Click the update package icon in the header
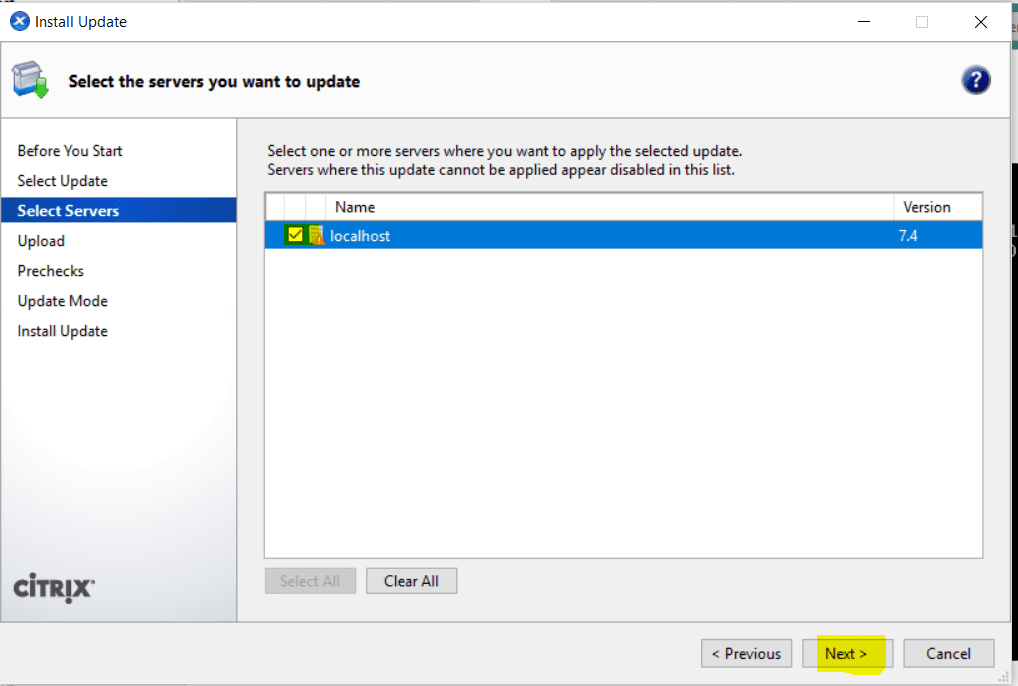 pos(29,79)
